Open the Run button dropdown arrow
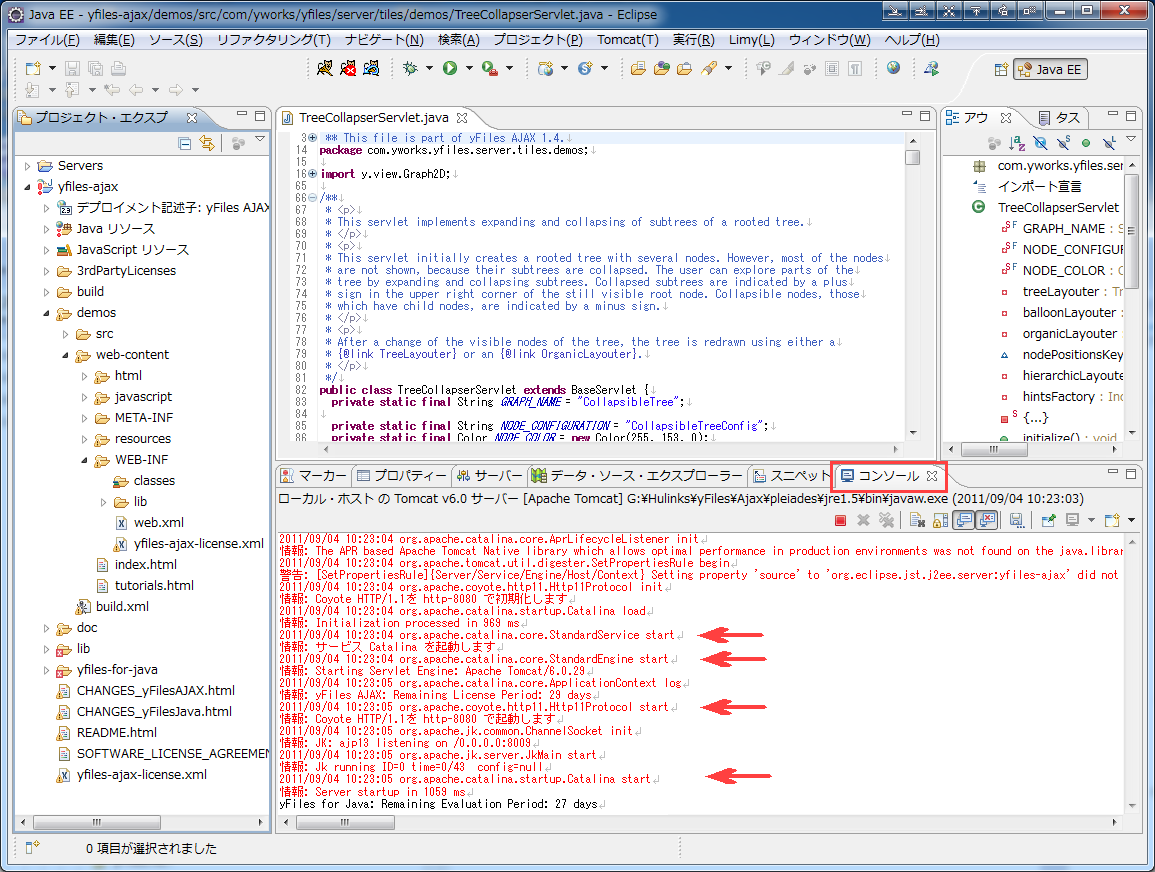Screen dimensions: 1155x872 [469, 68]
